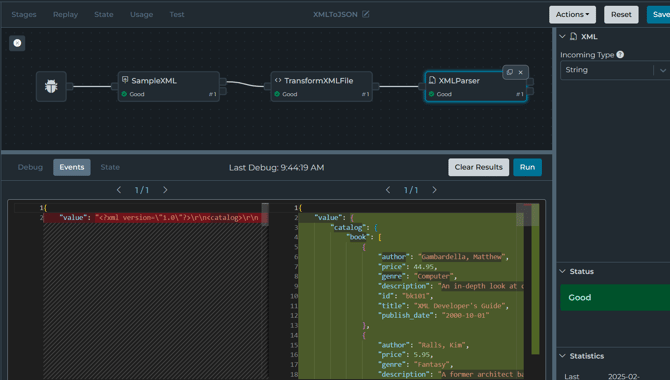670x380 pixels.
Task: Click the SampleXML node type icon
Action: (125, 80)
